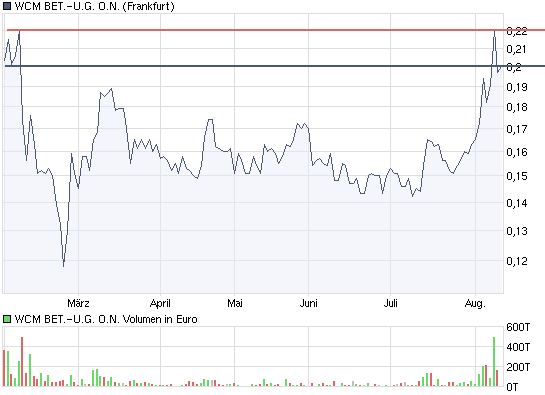545x395 pixels.
Task: Click the 0,2 price axis value
Action: (514, 67)
